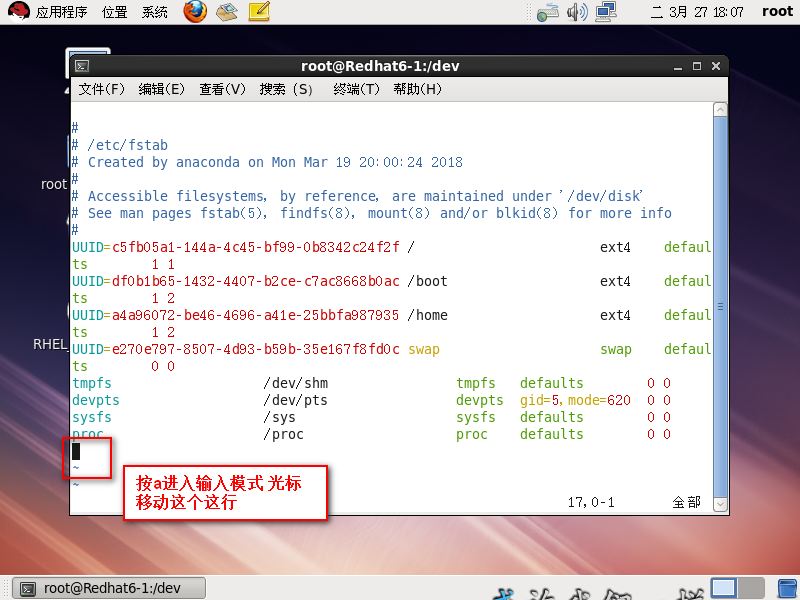Click the terminal scrollbar up arrow
The image size is (800, 600).
720,110
